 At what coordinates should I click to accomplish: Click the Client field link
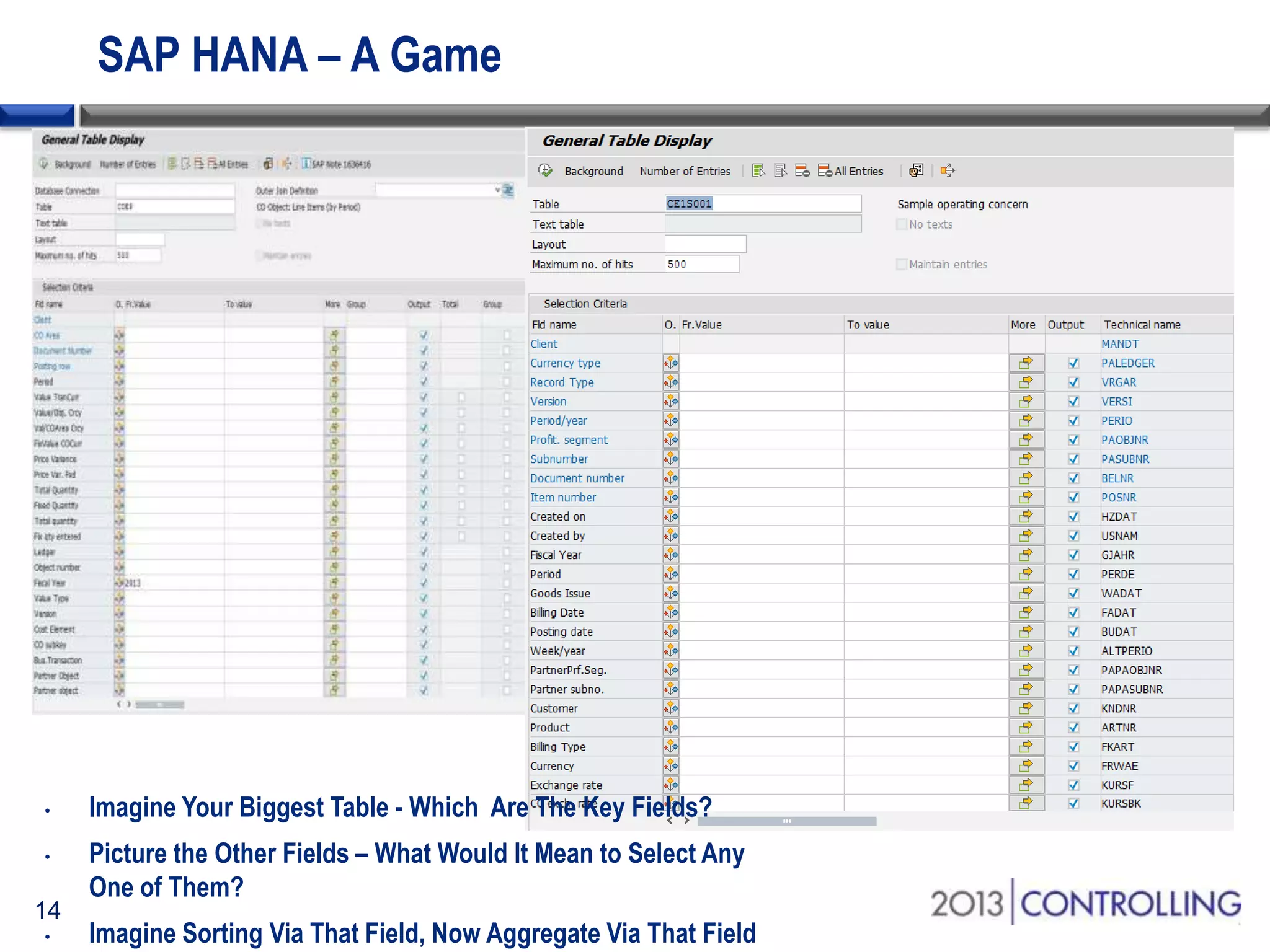point(544,344)
